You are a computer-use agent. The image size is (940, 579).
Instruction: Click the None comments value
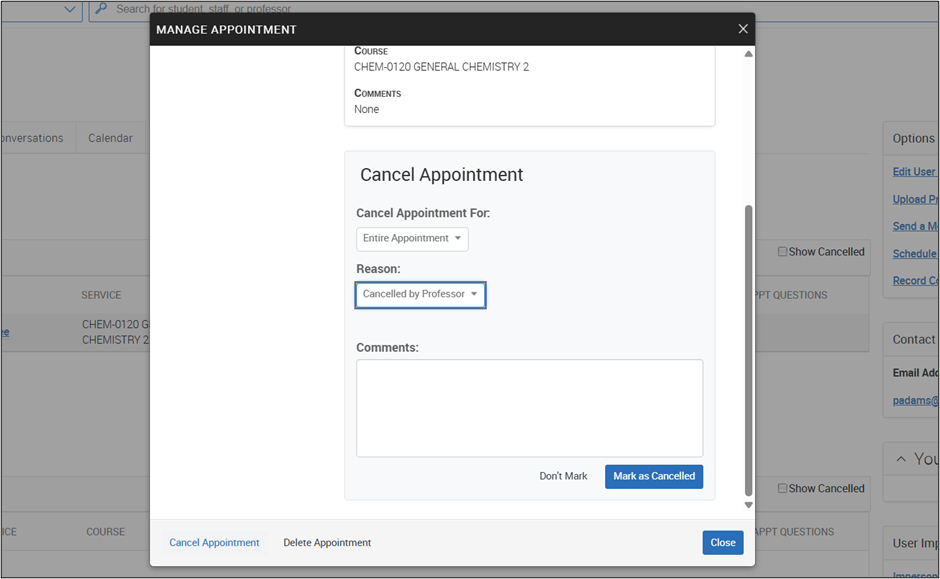pos(366,109)
